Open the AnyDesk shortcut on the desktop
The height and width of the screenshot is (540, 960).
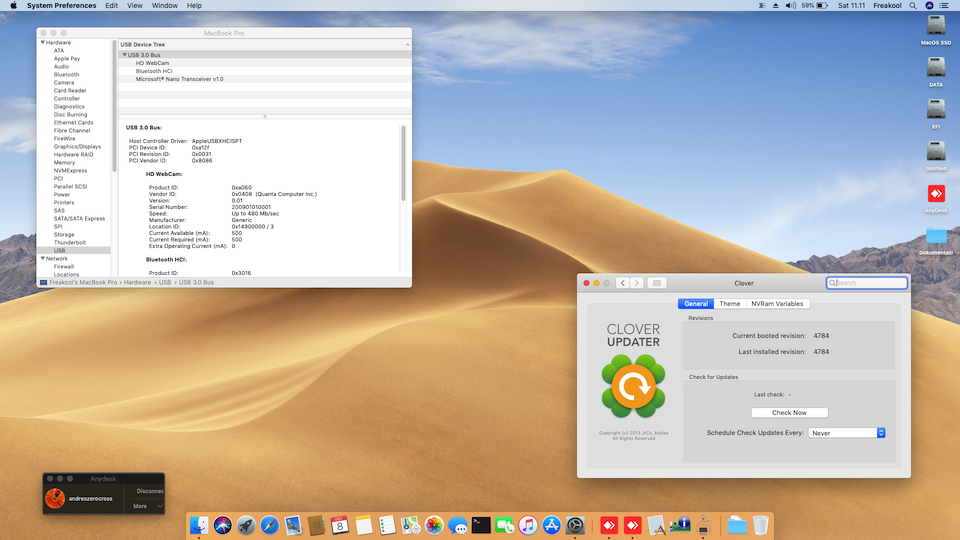936,194
